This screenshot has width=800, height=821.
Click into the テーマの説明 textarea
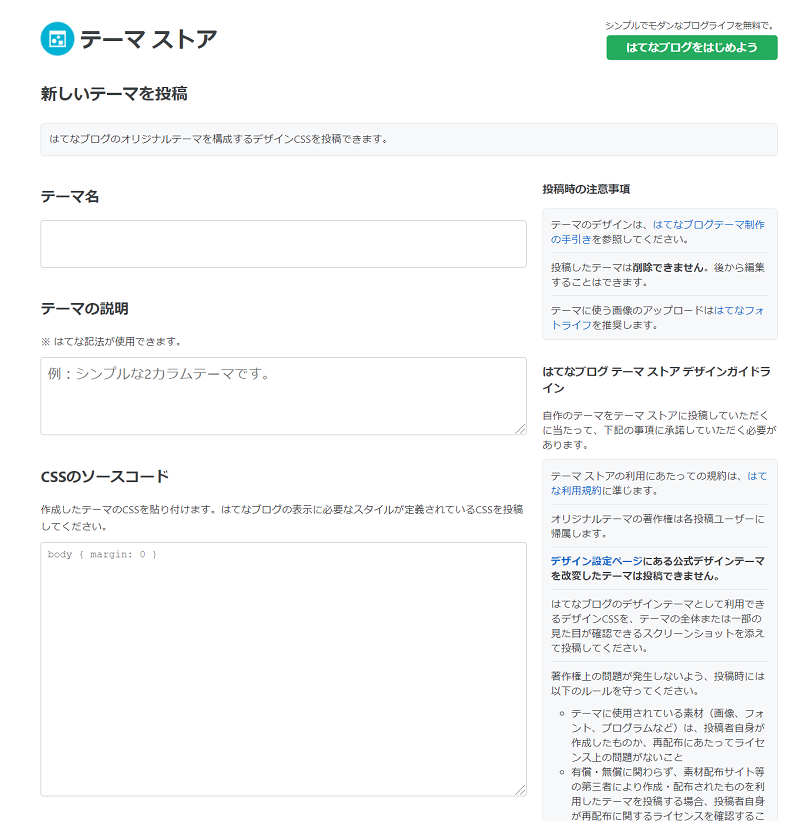(283, 396)
